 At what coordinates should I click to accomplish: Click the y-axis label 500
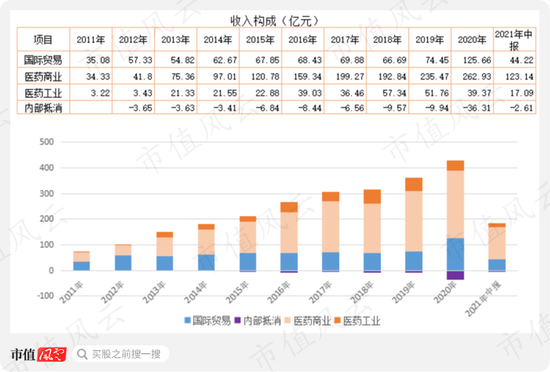coord(47,142)
